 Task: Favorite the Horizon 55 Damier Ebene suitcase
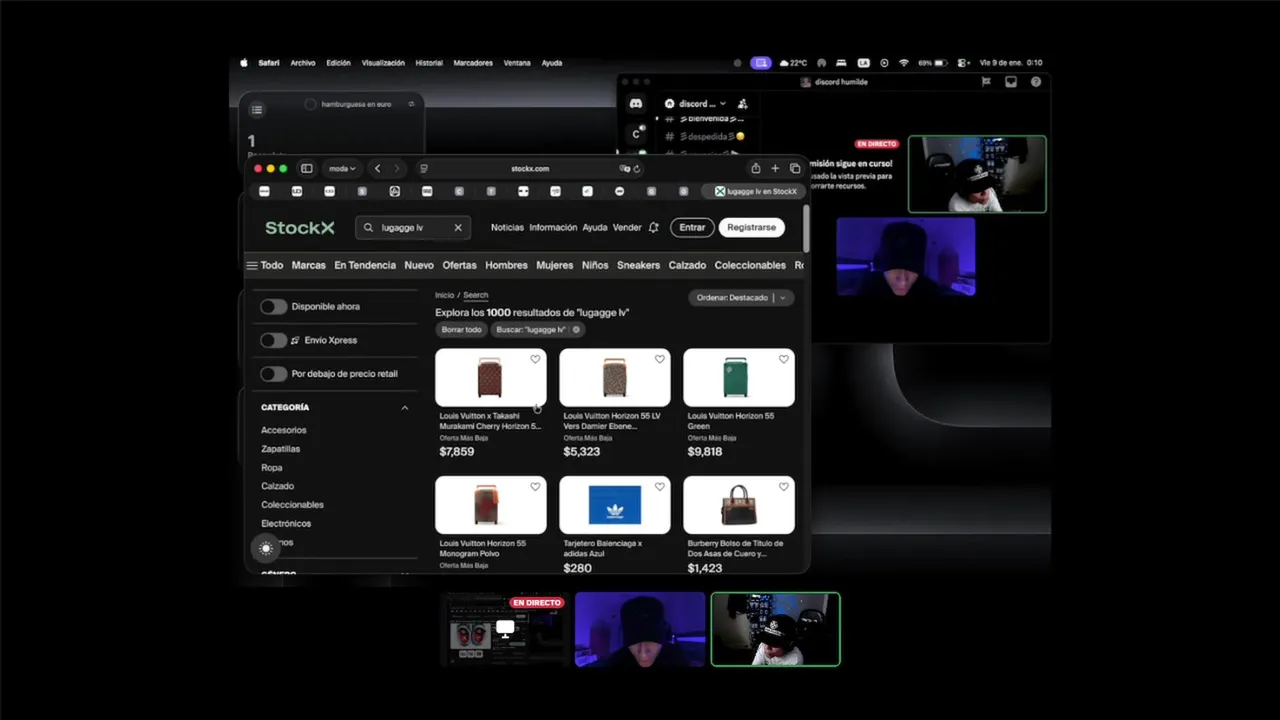tap(659, 359)
